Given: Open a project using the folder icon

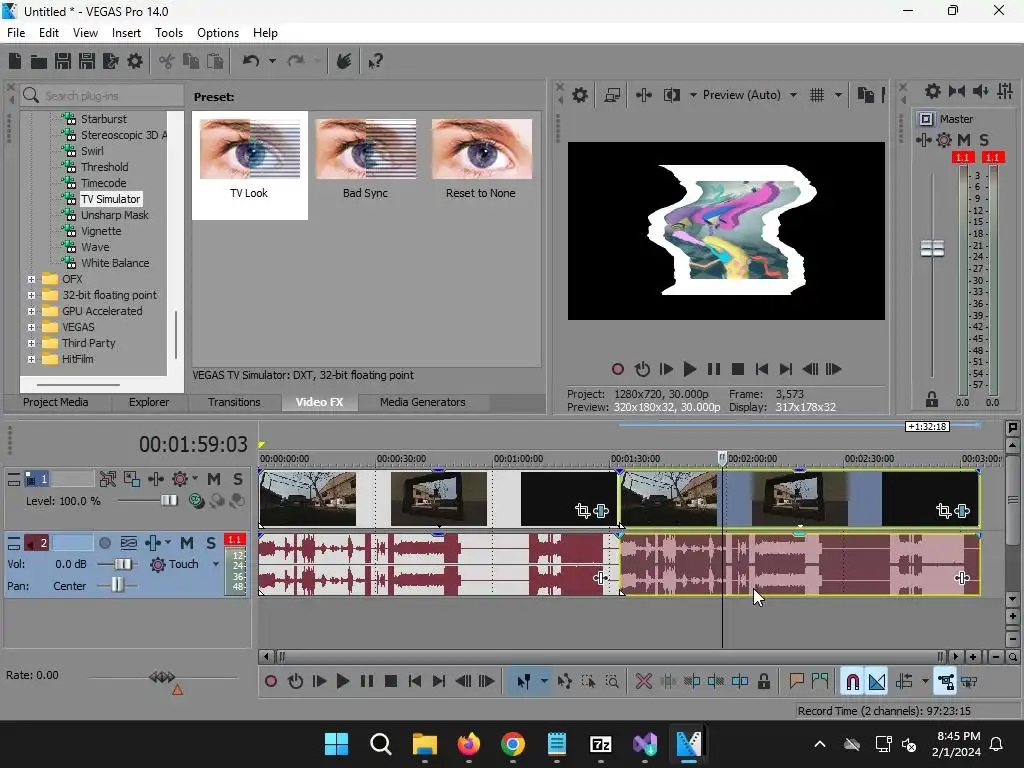Looking at the screenshot, I should [39, 61].
